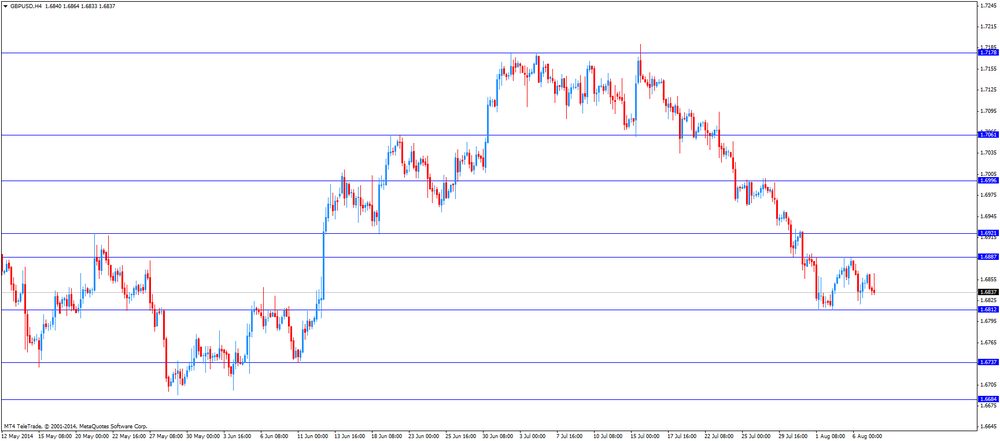Click the 25 Jul 00:00 time label
The height and width of the screenshot is (441, 1000).
coord(756,436)
